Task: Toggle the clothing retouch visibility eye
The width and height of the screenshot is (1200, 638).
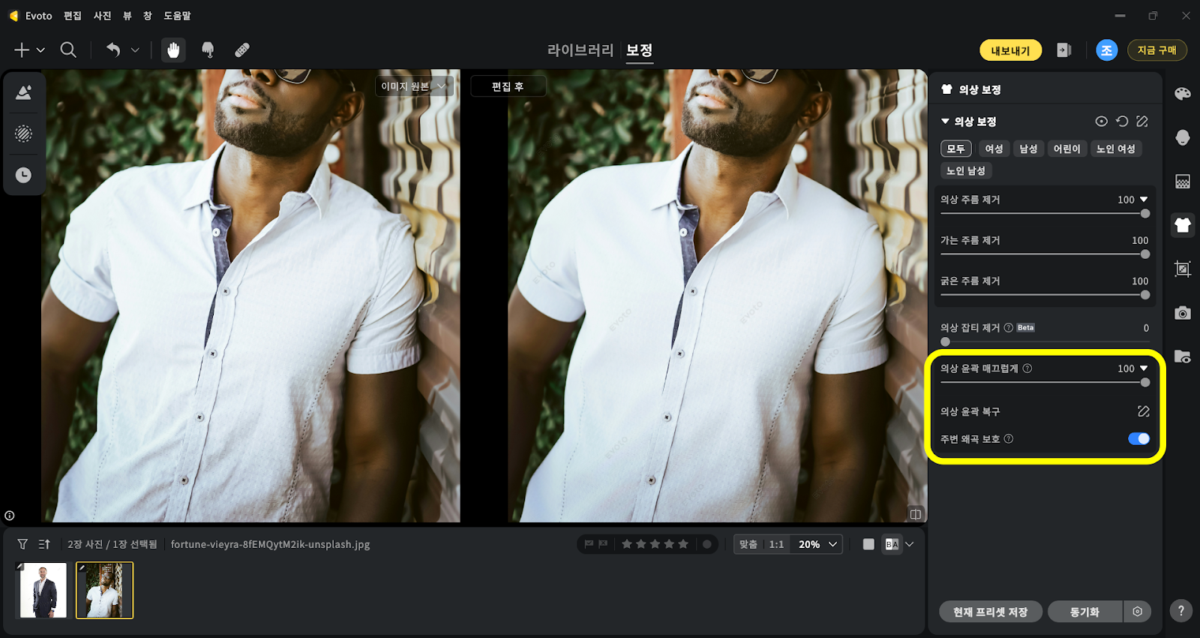Action: pos(1101,121)
